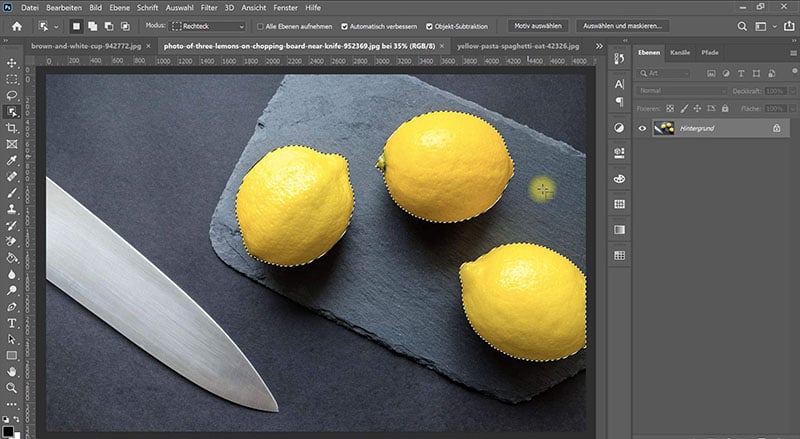Swap foreground and background colors
This screenshot has height=439, width=800.
[x=16, y=419]
